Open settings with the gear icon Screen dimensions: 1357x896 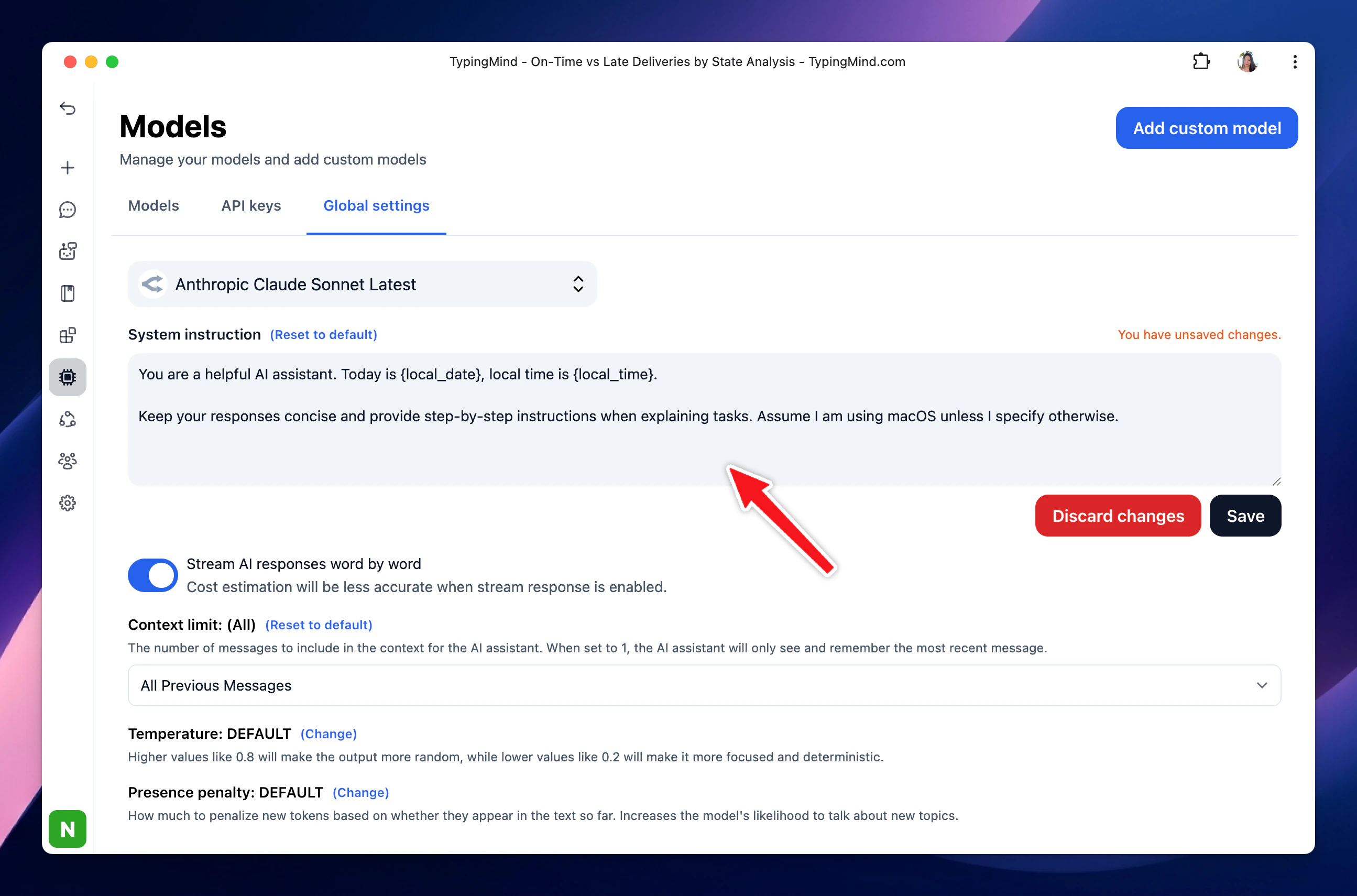(68, 503)
